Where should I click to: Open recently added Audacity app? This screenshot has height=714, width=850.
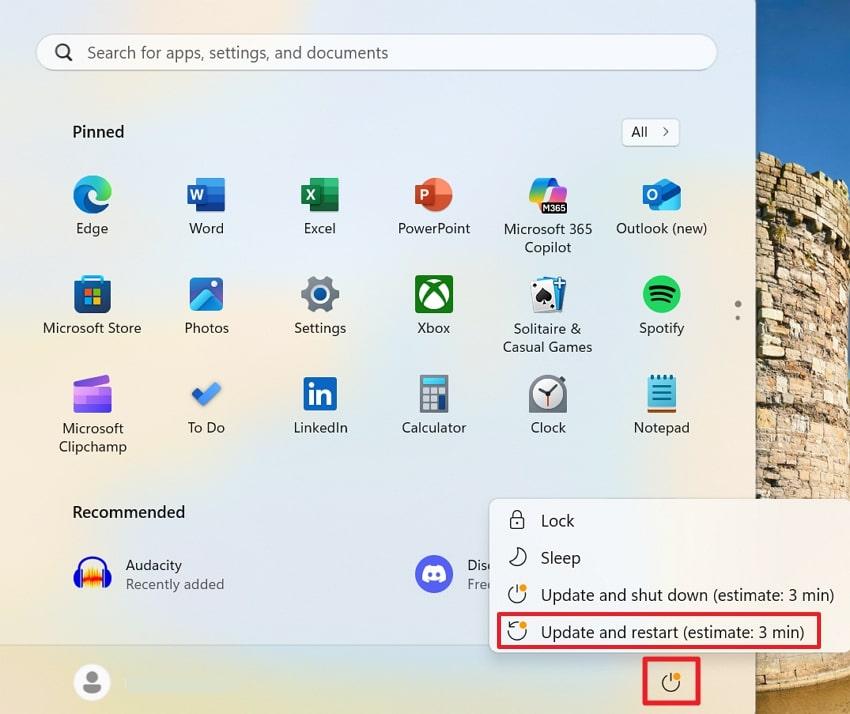149,574
